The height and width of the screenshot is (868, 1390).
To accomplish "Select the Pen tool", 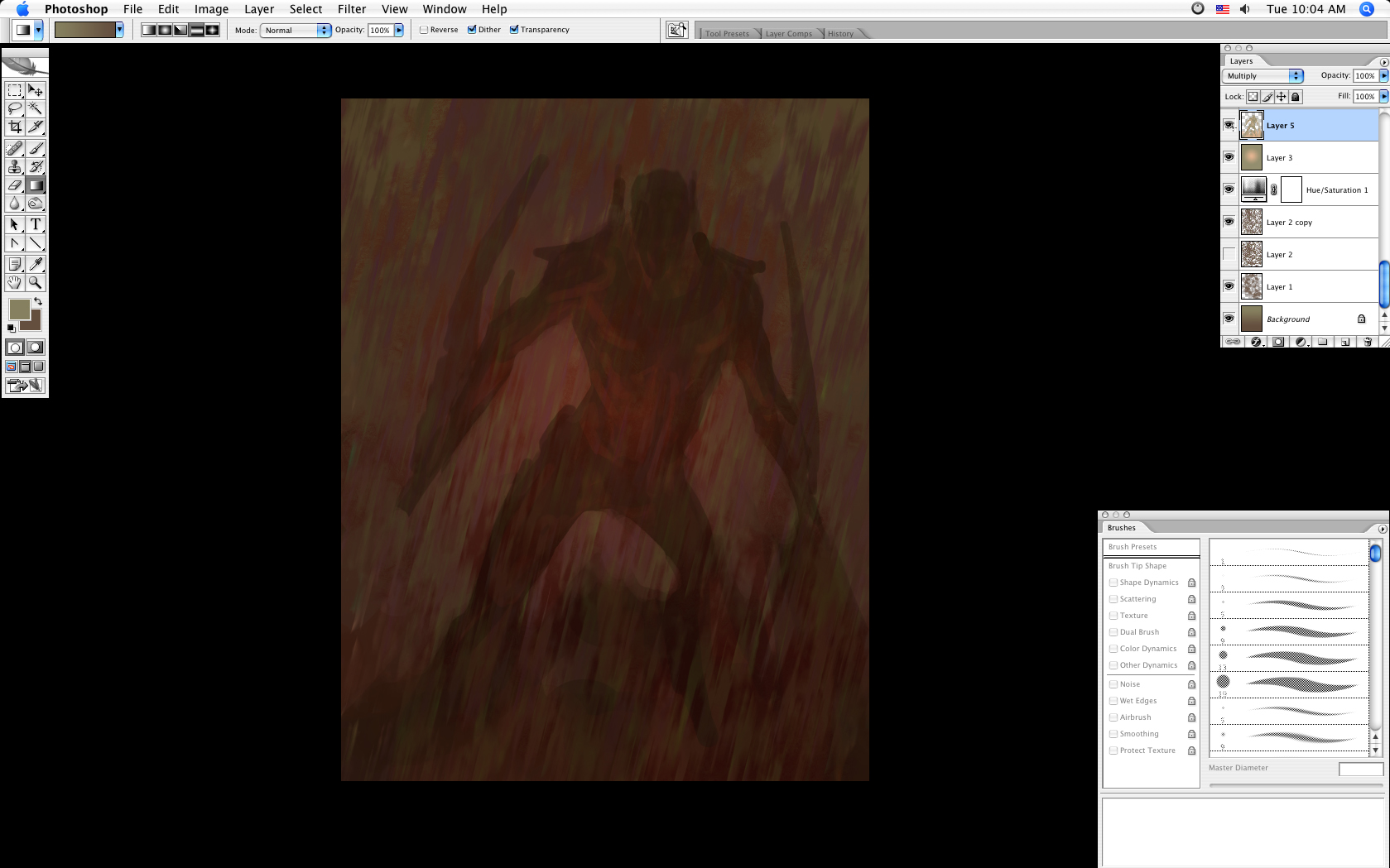I will click(15, 242).
